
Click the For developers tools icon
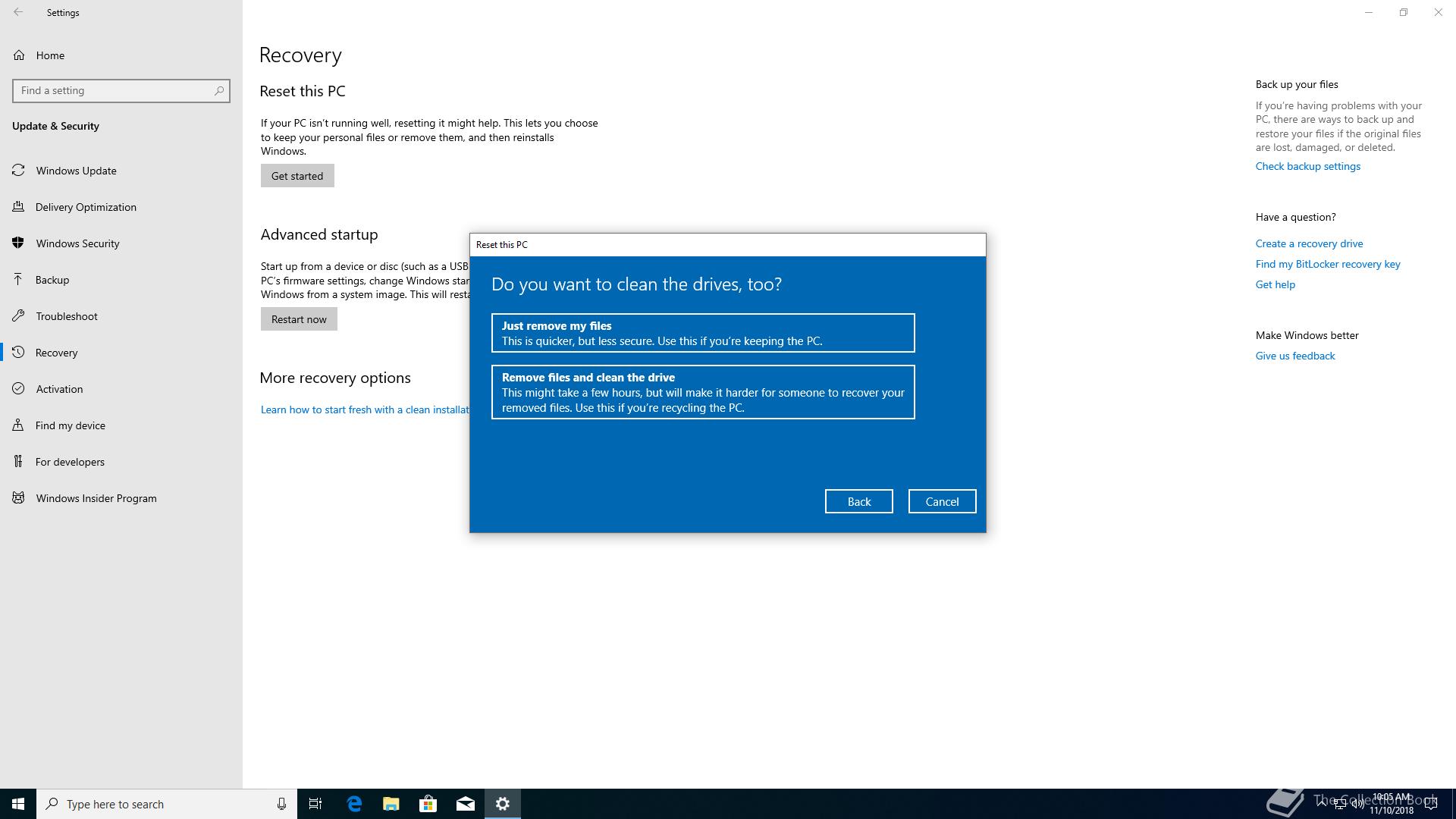click(19, 462)
